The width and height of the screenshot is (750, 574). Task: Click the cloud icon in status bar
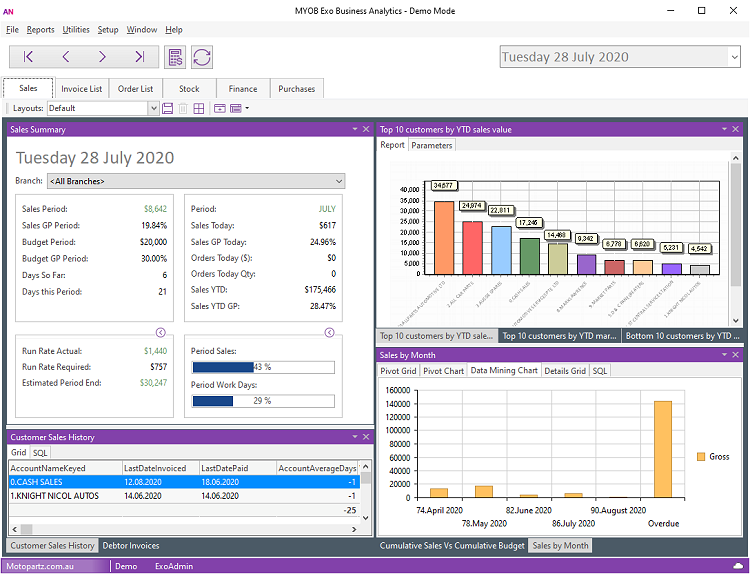tap(738, 566)
